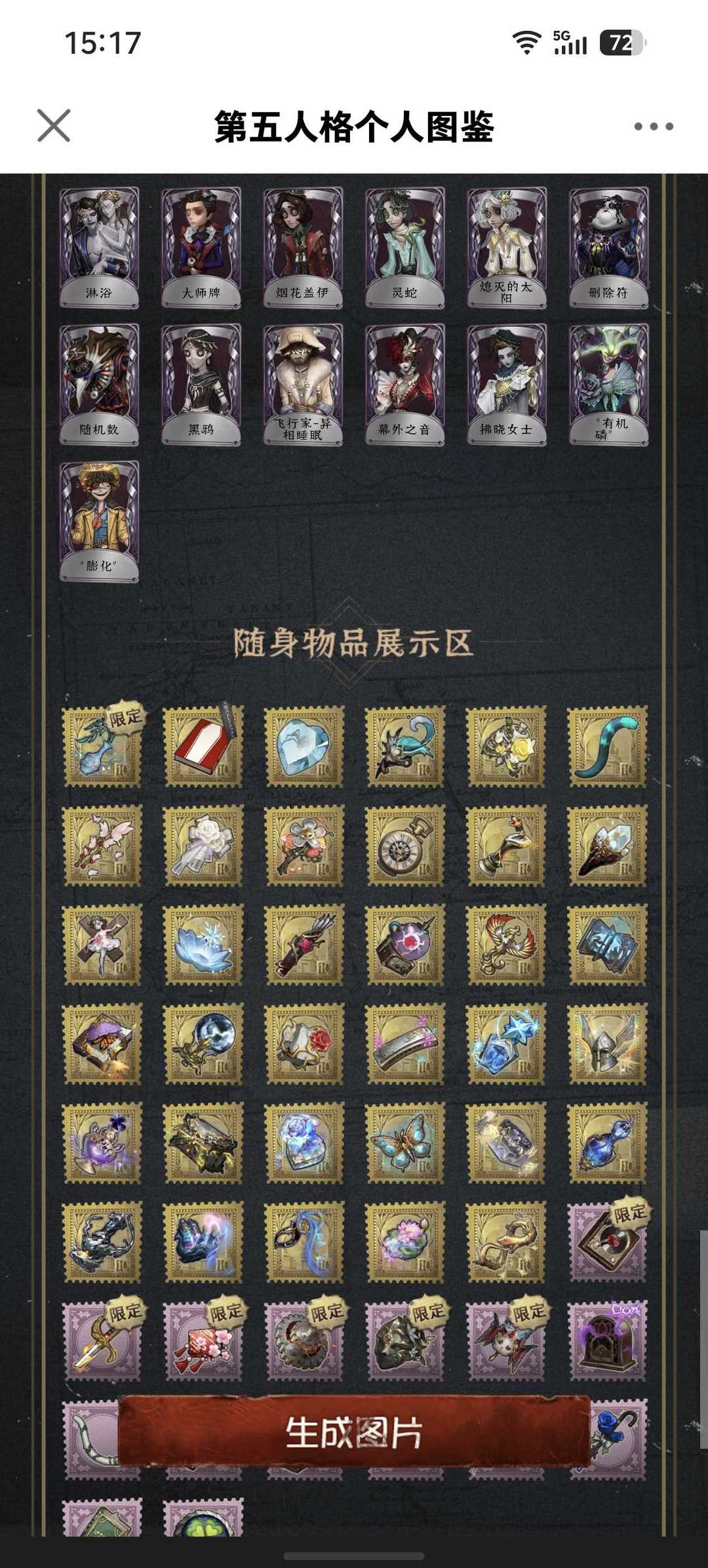708x1568 pixels.
Task: Choose the pocket watch accessory stamp
Action: click(405, 846)
